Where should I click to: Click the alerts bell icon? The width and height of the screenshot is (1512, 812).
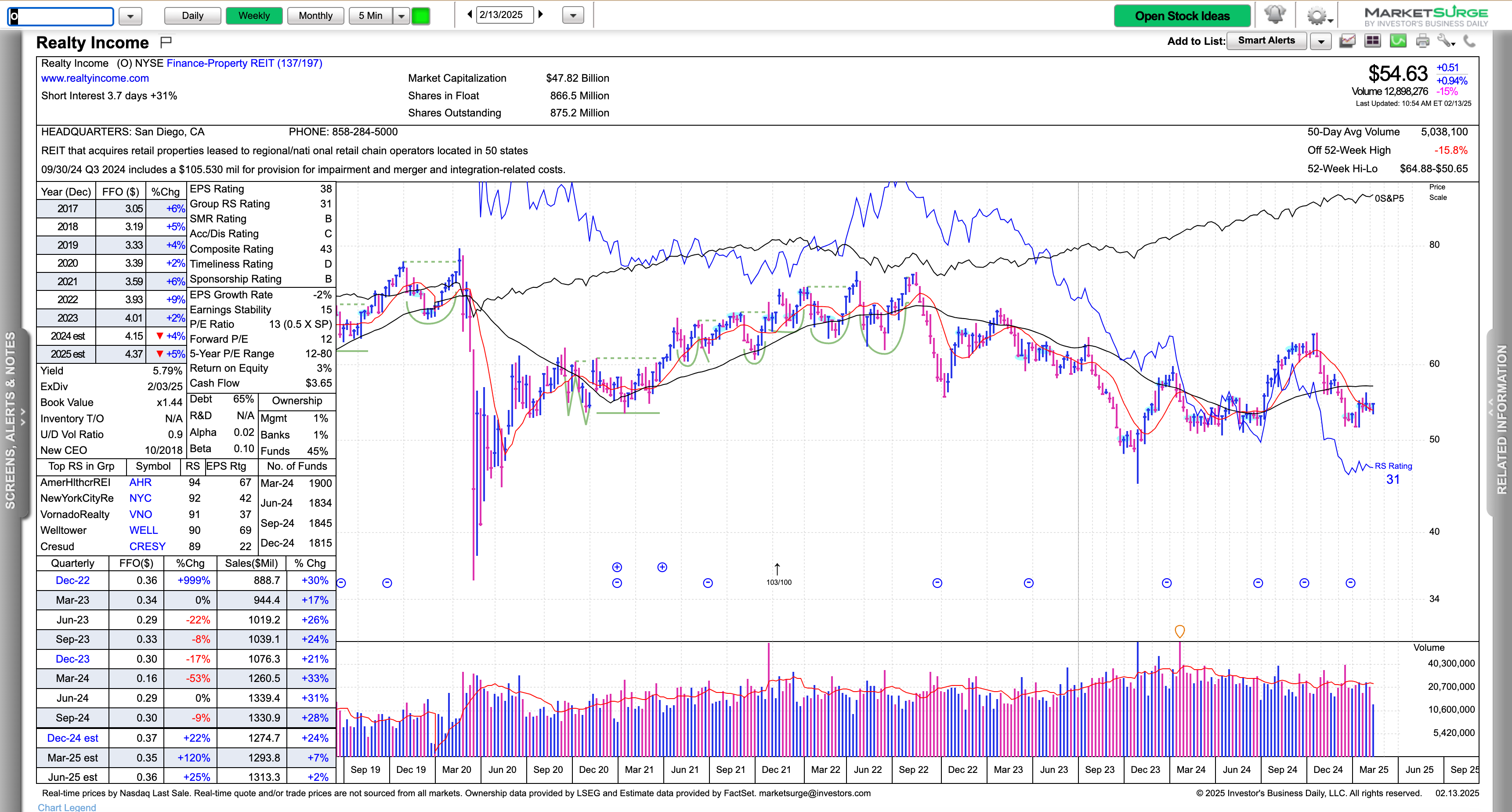[x=1274, y=14]
